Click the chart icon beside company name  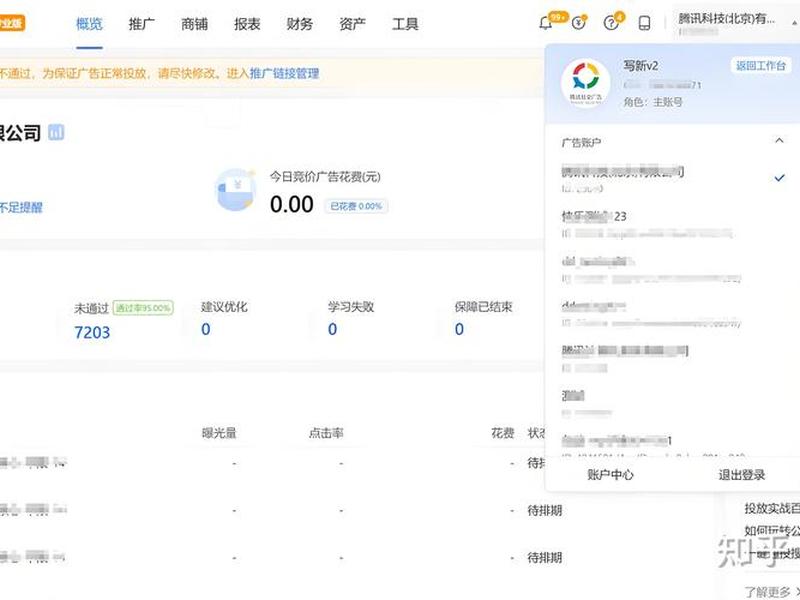pyautogui.click(x=56, y=133)
